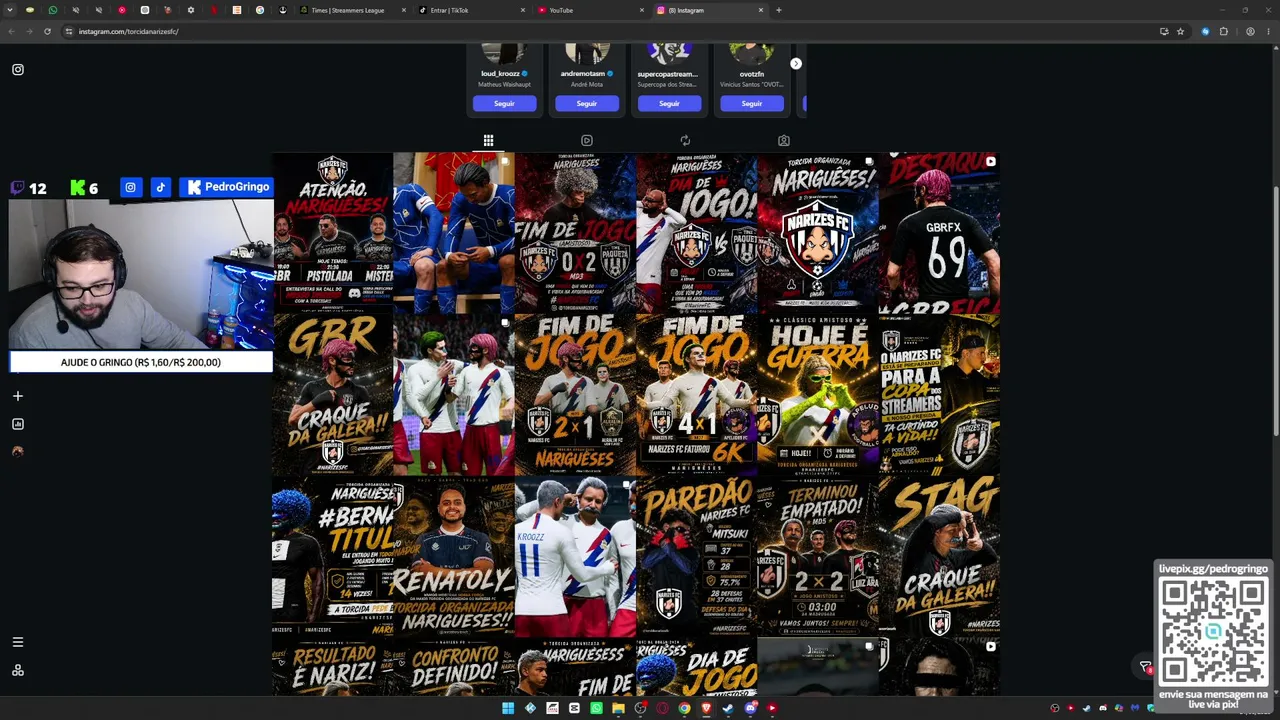Open the andremotasm profile name

click(583, 74)
